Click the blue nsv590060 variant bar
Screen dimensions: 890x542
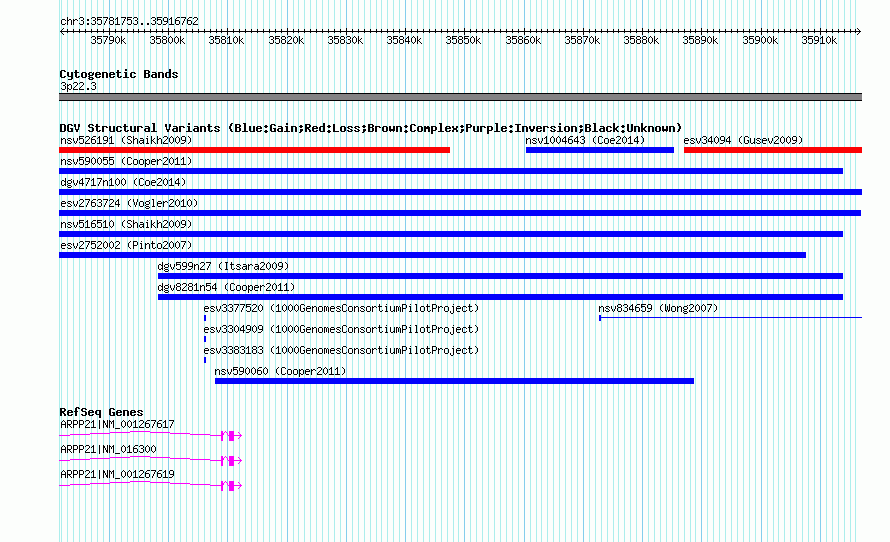click(x=454, y=381)
